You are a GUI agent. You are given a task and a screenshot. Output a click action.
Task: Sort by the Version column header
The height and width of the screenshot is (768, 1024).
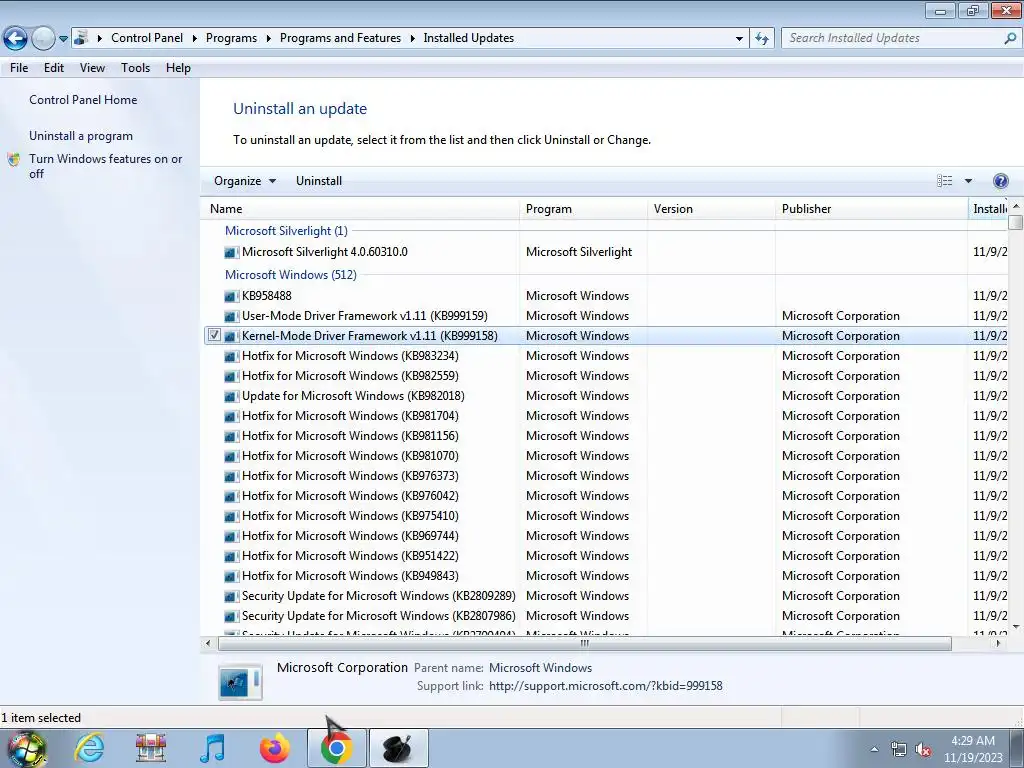tap(712, 209)
